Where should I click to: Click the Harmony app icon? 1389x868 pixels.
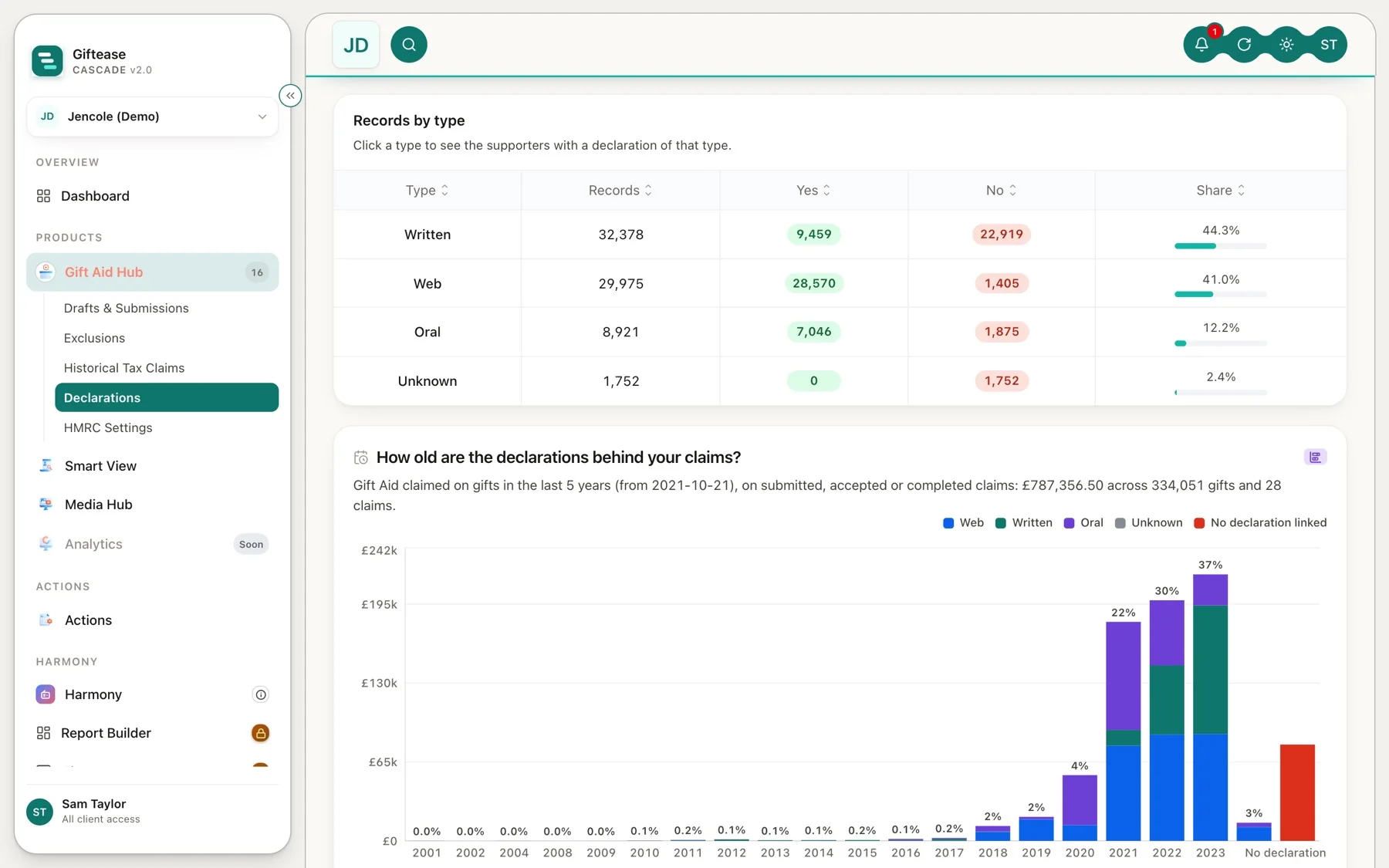46,694
